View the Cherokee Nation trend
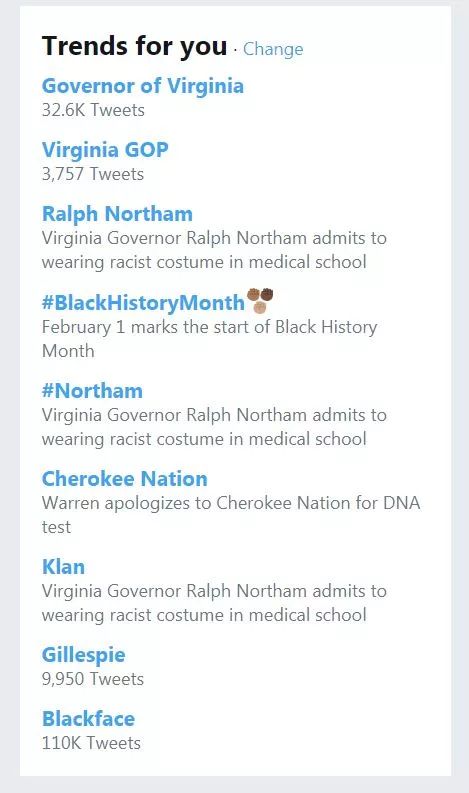Image resolution: width=469 pixels, height=793 pixels. coord(125,479)
